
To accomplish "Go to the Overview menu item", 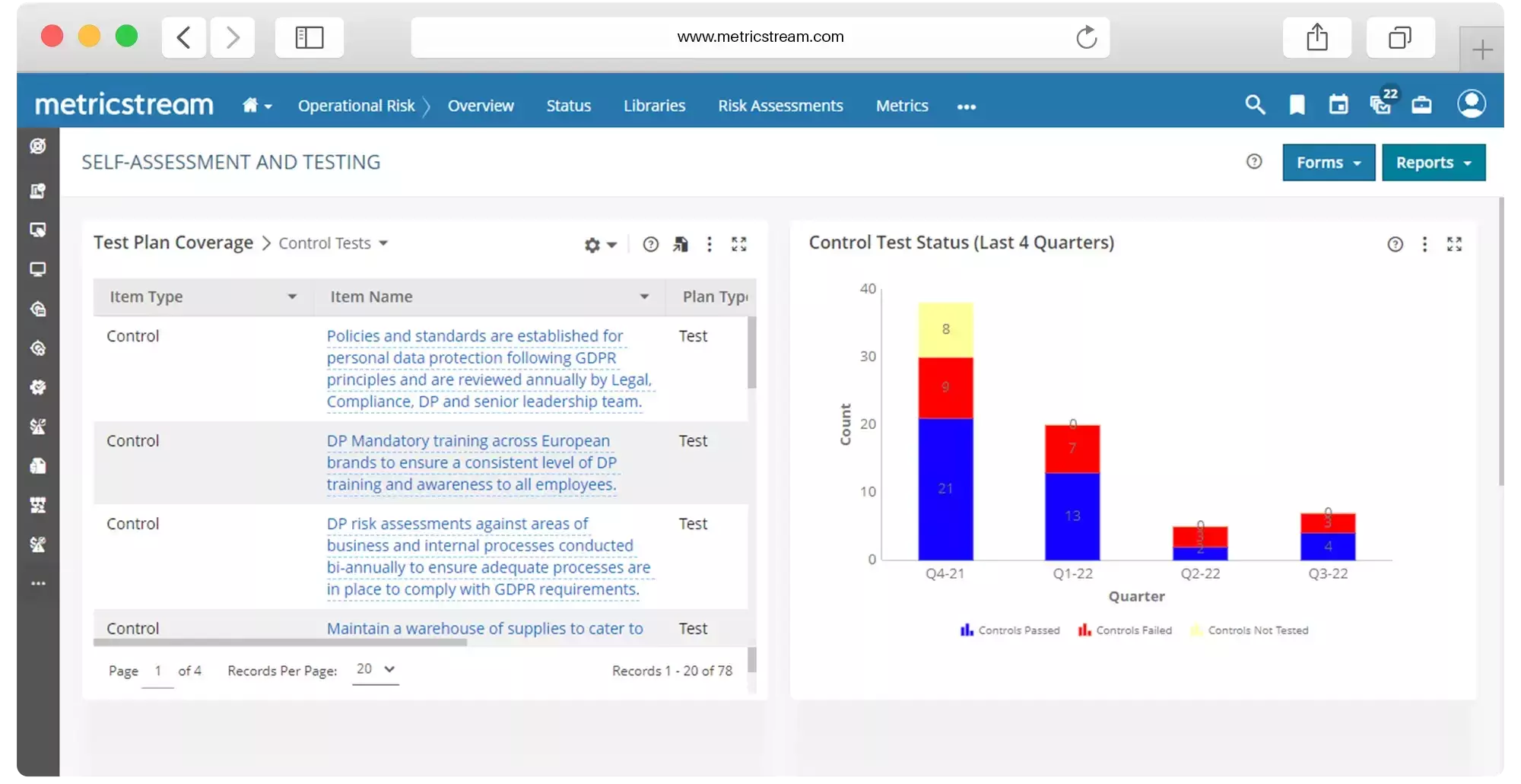I will [x=481, y=106].
